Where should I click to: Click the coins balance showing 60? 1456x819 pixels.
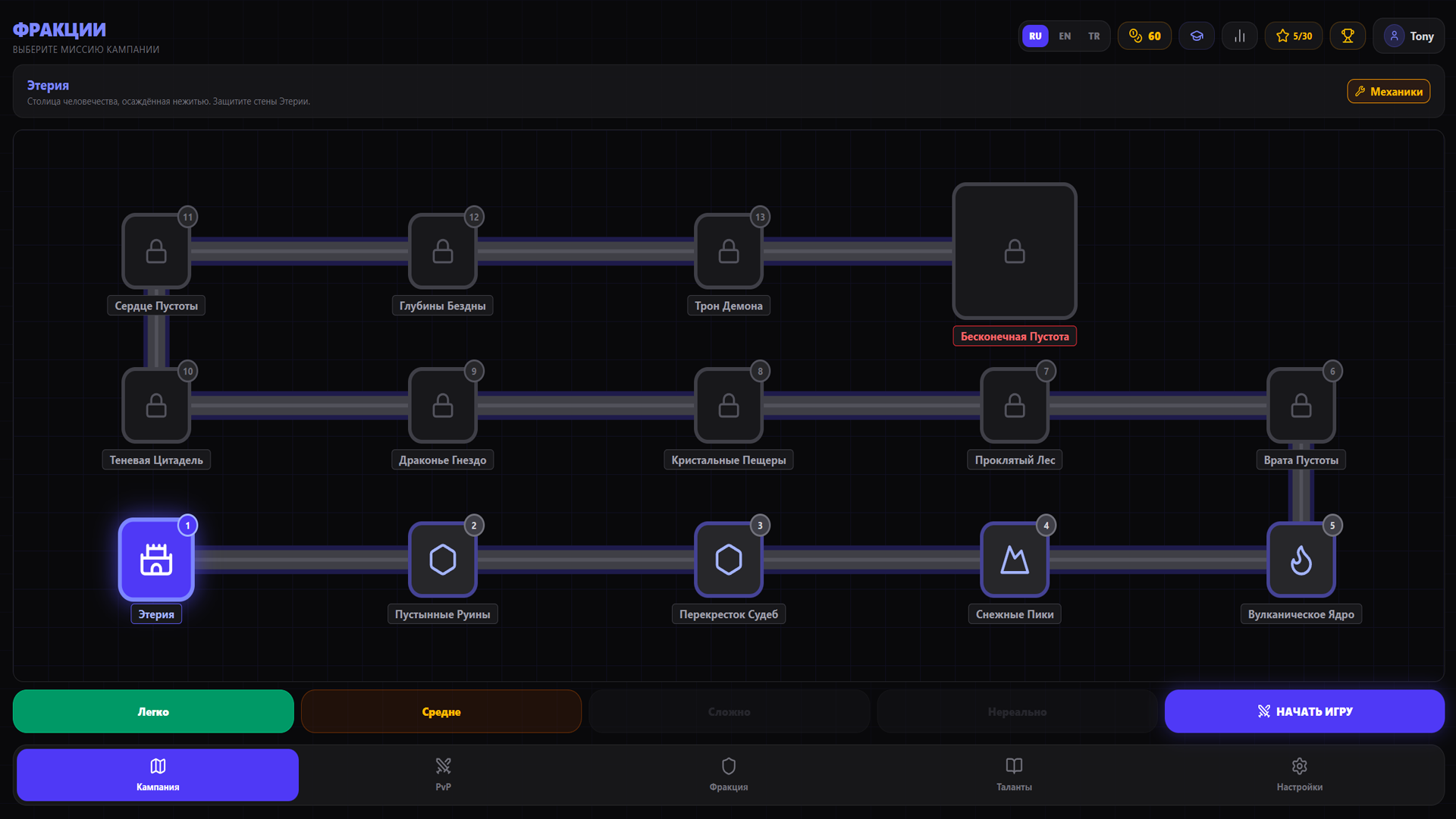(x=1144, y=36)
